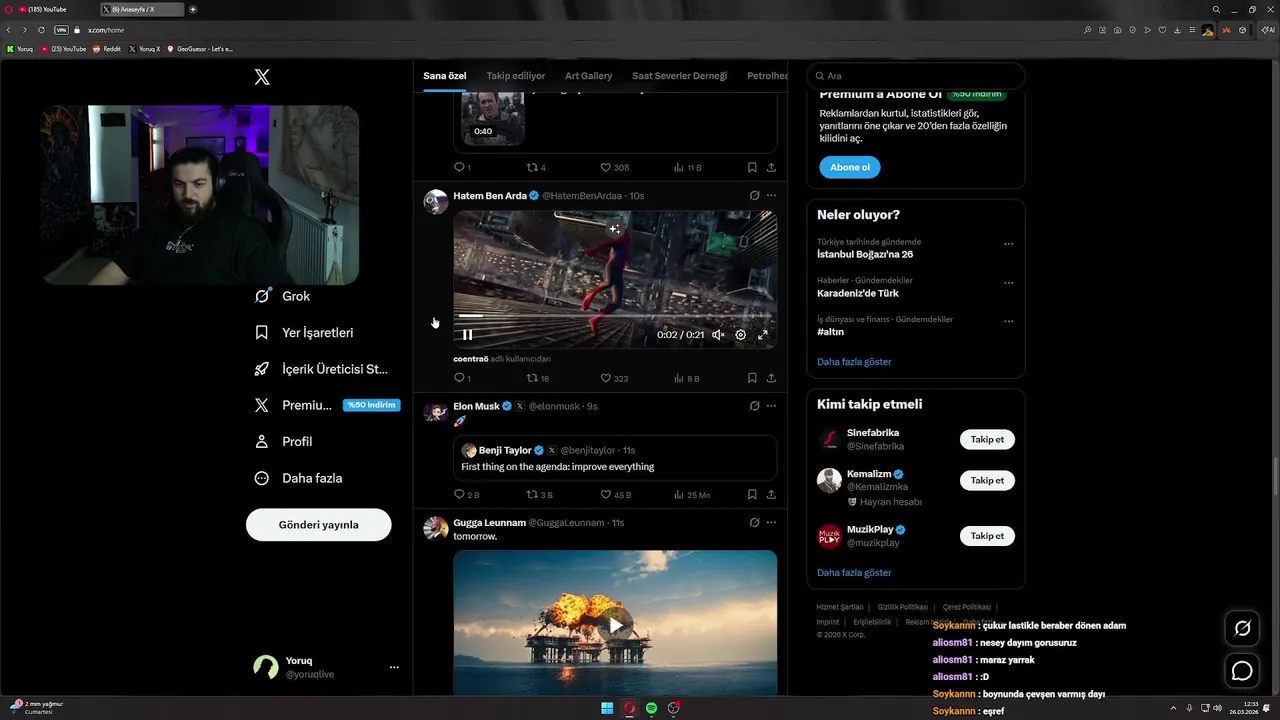1280x720 pixels.
Task: Unmute the Spider-Man video
Action: point(718,335)
